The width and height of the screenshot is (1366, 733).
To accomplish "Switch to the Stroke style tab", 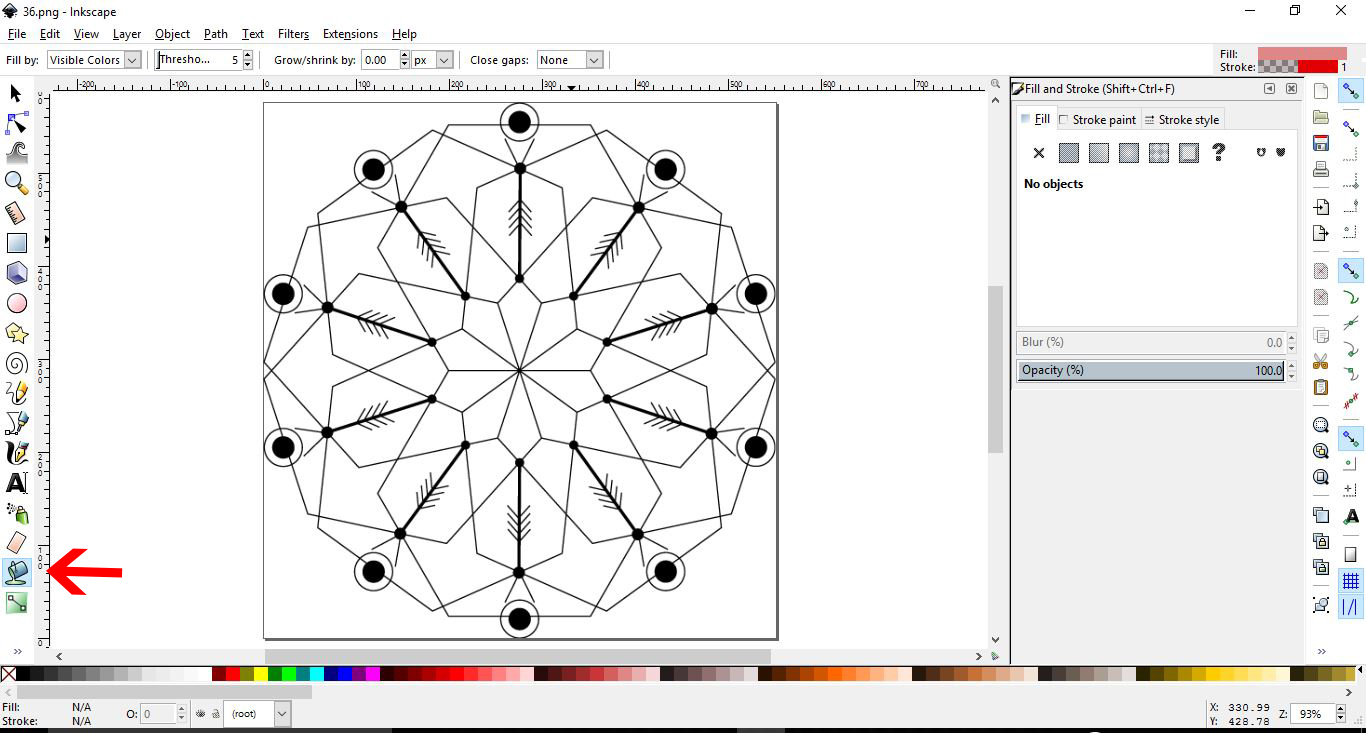I will click(1181, 120).
